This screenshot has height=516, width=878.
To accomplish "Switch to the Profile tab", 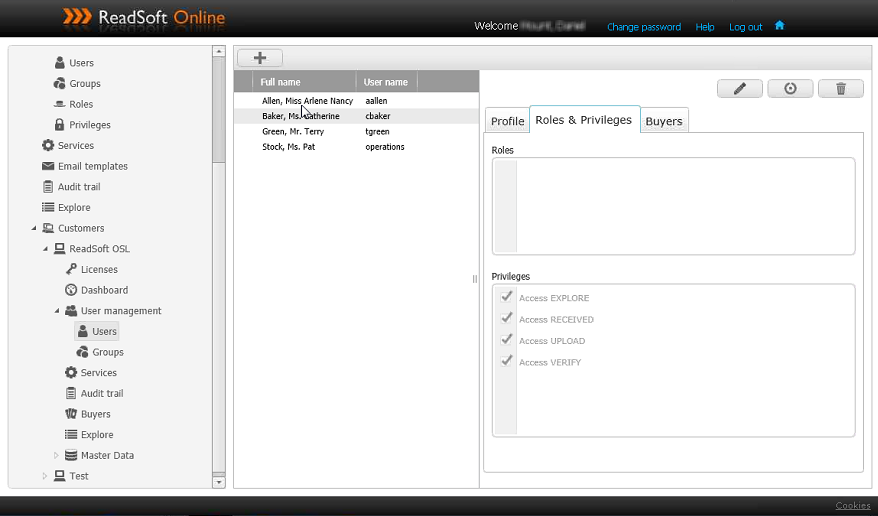I will click(507, 121).
